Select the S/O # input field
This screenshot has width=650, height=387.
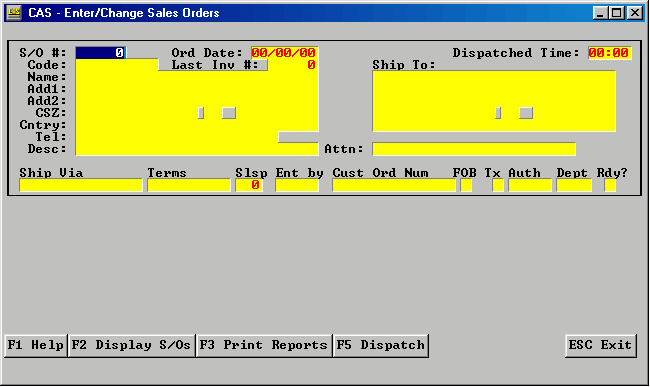coord(101,53)
